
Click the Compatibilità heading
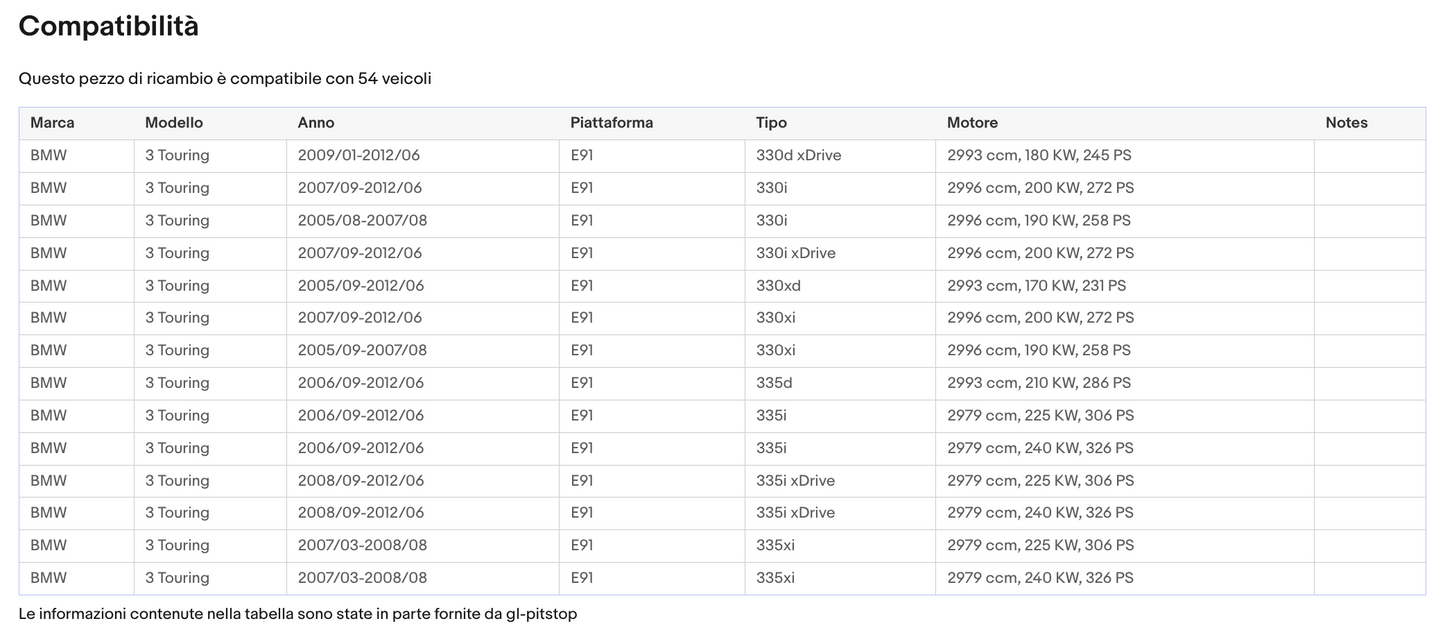click(x=108, y=27)
